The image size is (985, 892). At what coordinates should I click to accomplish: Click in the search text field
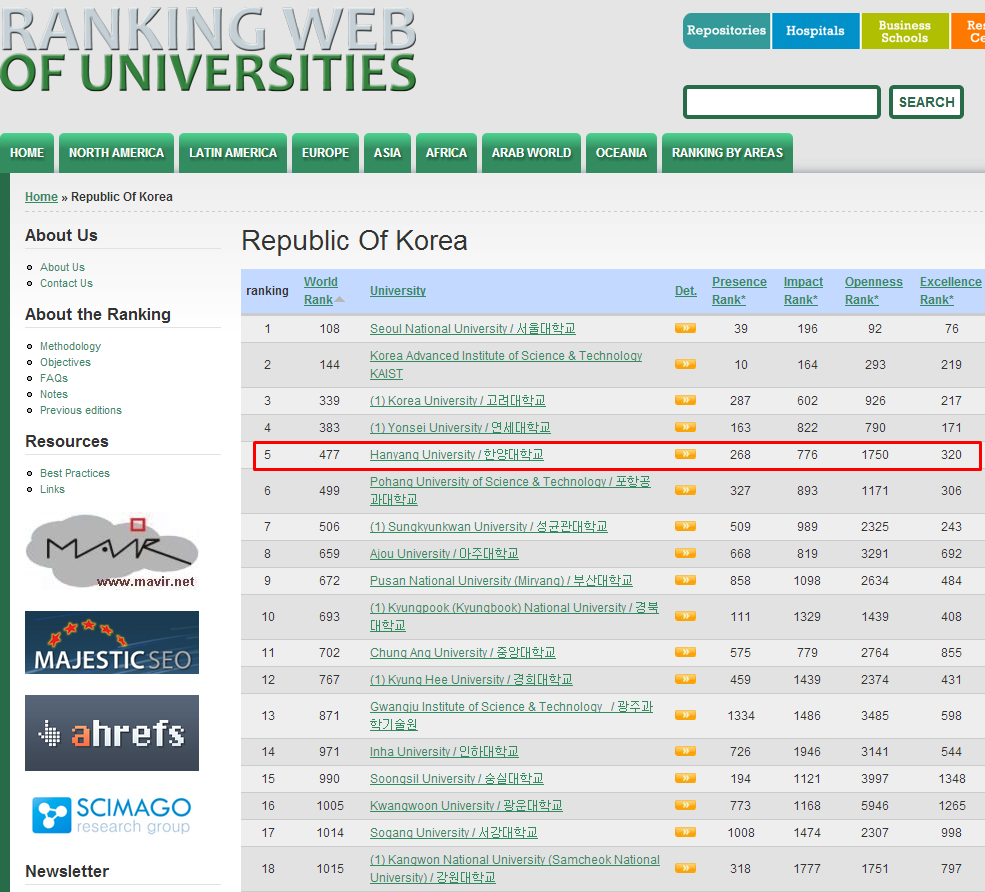click(x=781, y=102)
